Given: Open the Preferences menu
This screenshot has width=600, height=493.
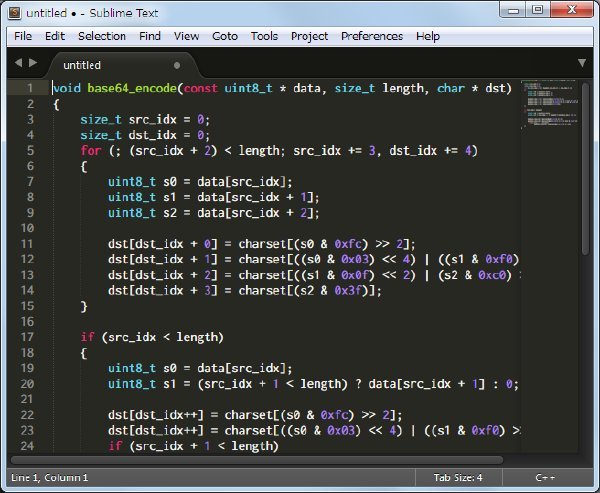Looking at the screenshot, I should click(372, 36).
